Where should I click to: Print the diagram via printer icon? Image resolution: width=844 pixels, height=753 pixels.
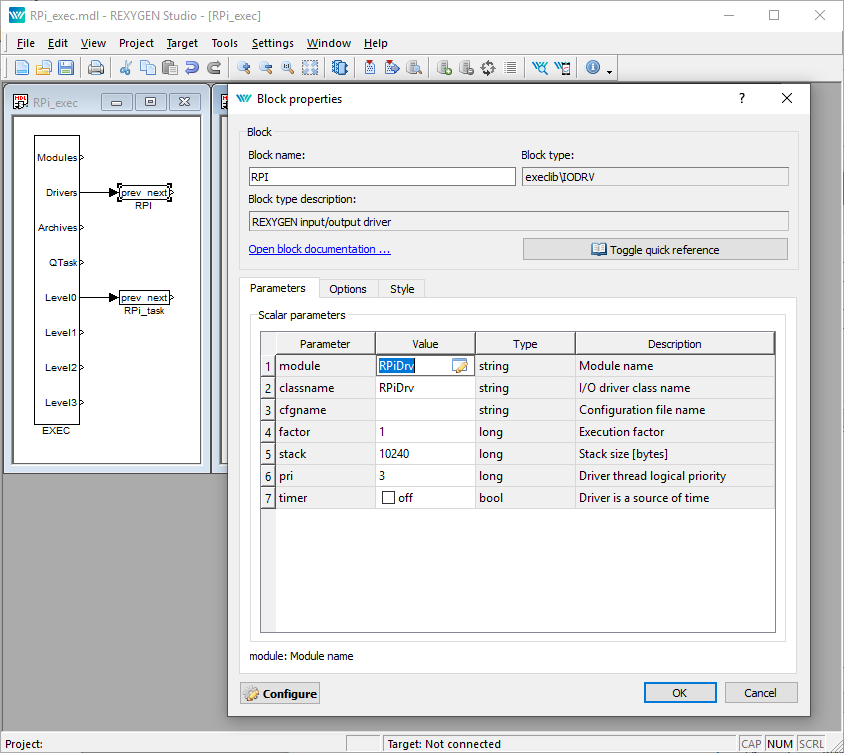coord(96,68)
